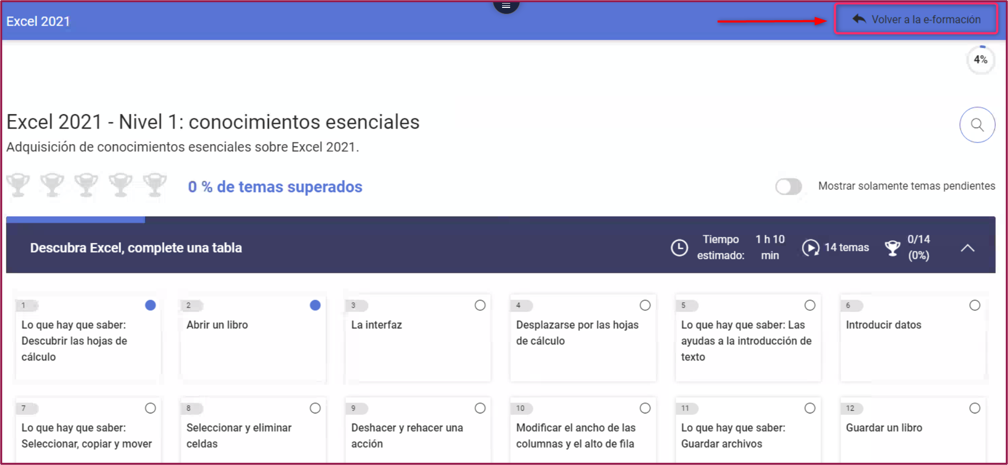The width and height of the screenshot is (1008, 465).
Task: Open topic Guardar un libro
Action: click(913, 430)
